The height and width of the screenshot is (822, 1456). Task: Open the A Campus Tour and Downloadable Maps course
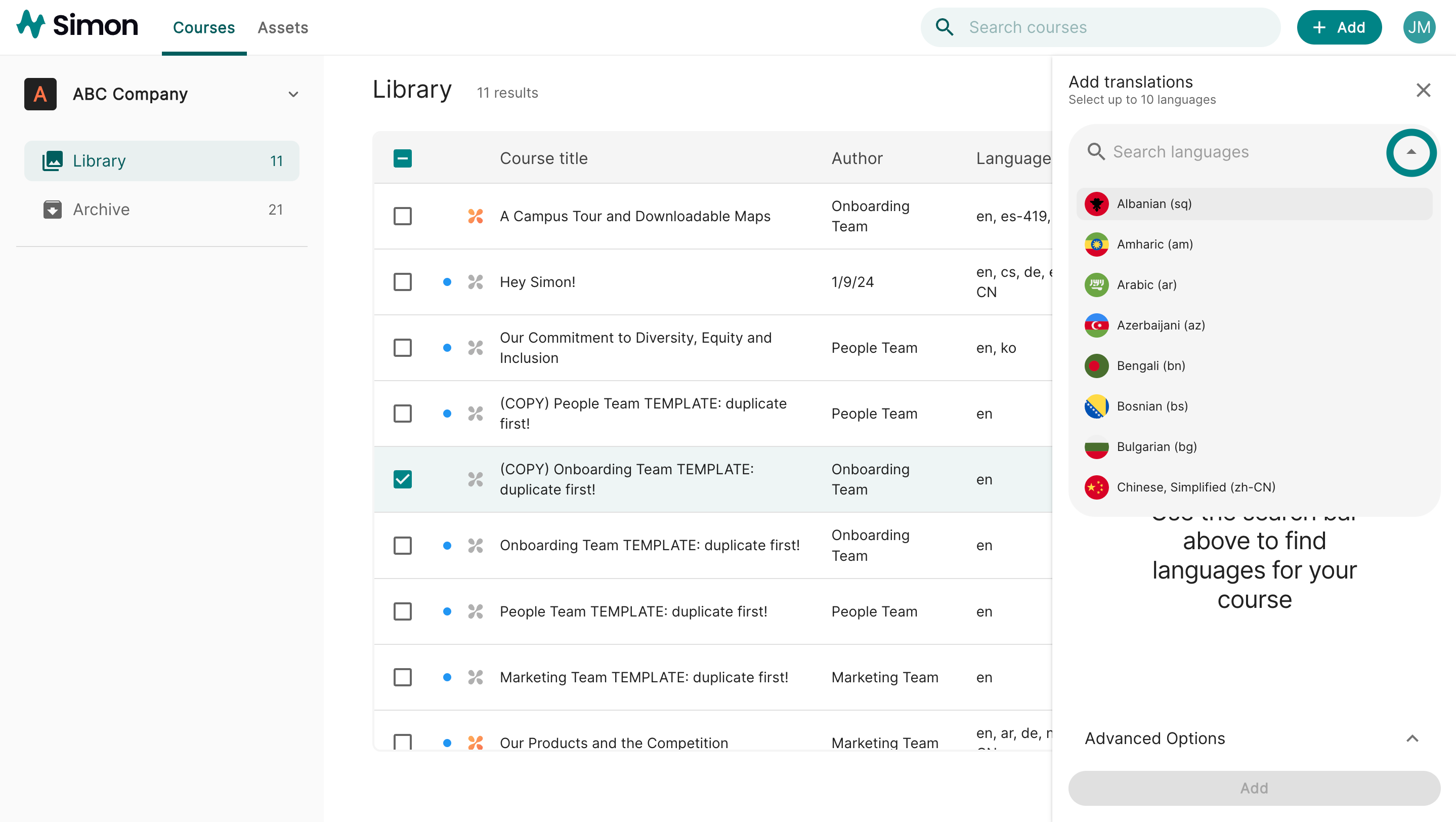click(x=635, y=216)
